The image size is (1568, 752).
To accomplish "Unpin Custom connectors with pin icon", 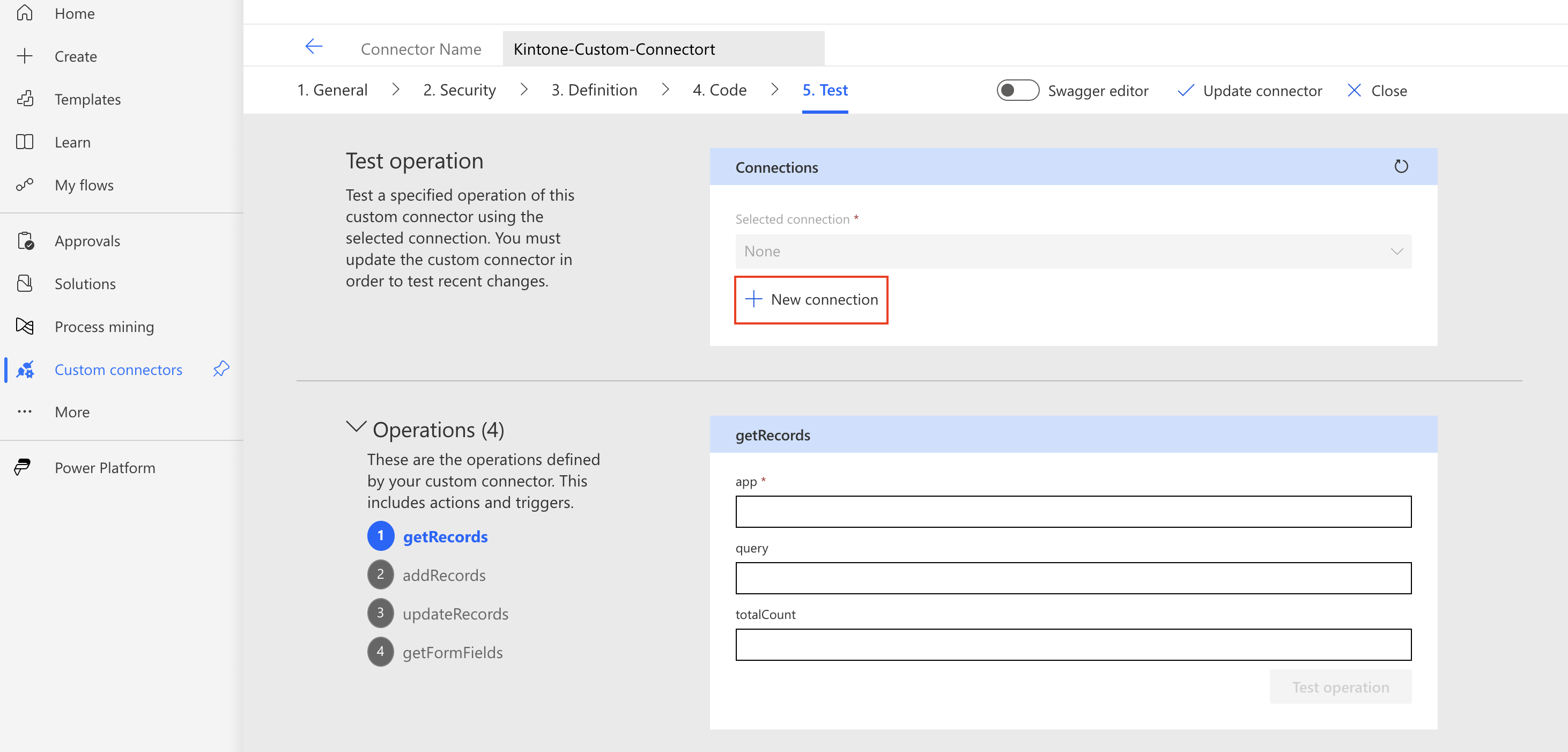I will [221, 369].
